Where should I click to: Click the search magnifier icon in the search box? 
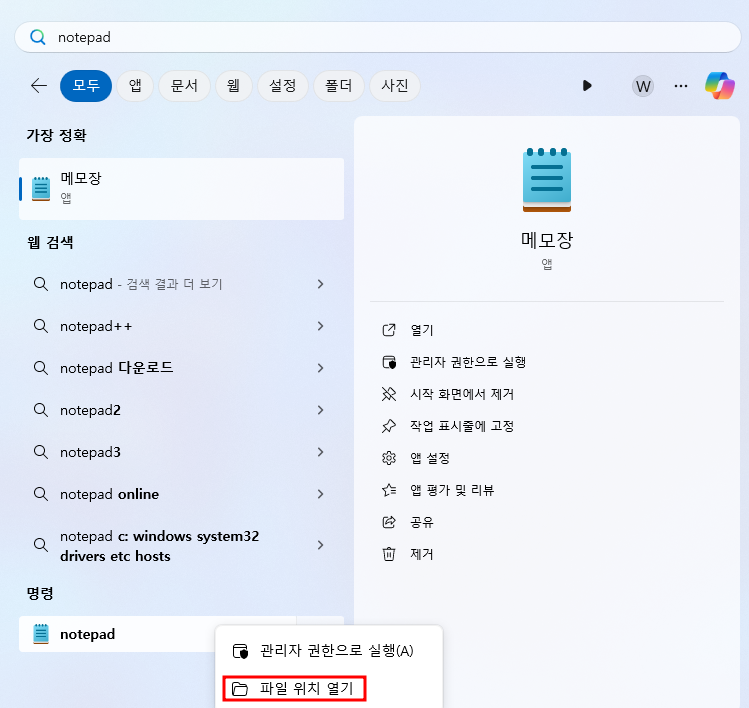(x=38, y=37)
